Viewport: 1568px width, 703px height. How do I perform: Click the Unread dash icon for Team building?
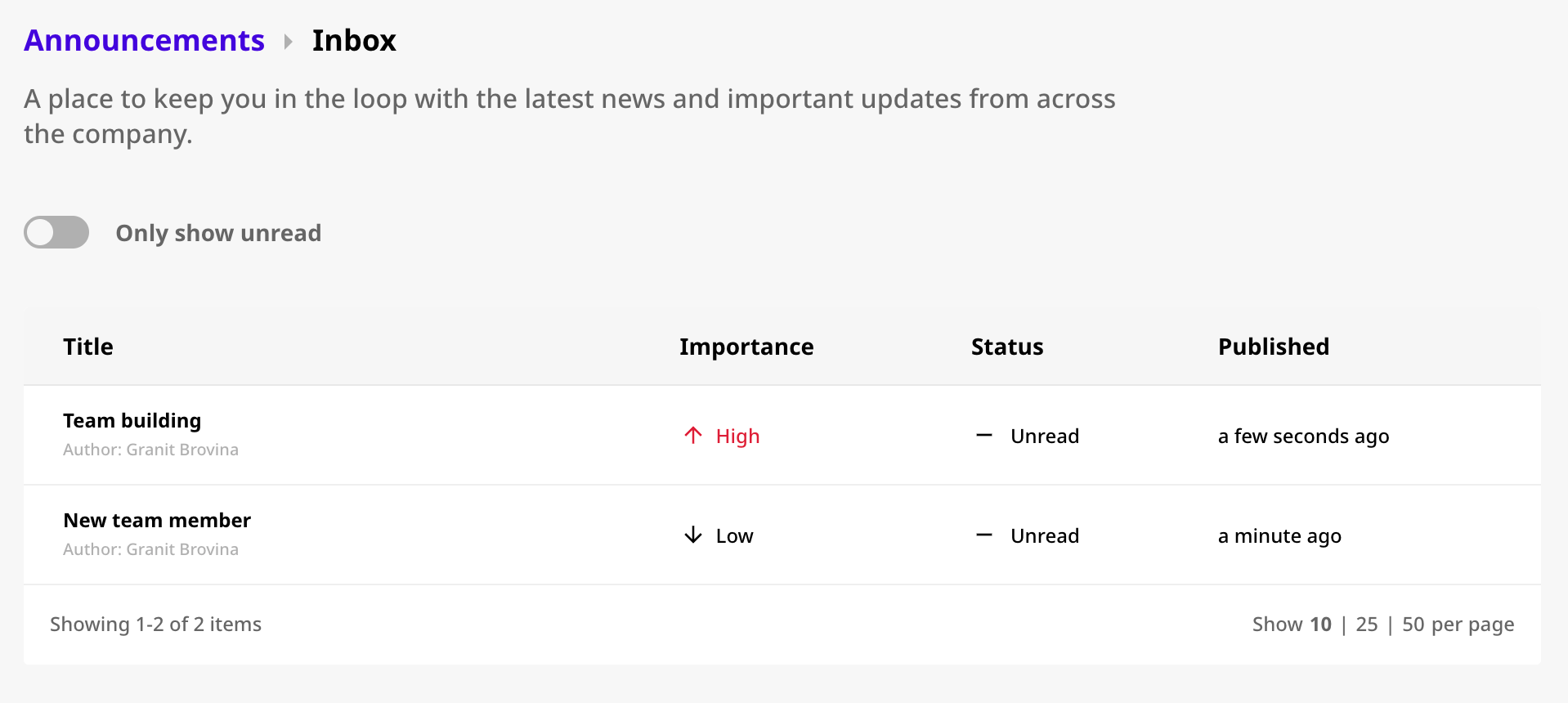click(984, 436)
